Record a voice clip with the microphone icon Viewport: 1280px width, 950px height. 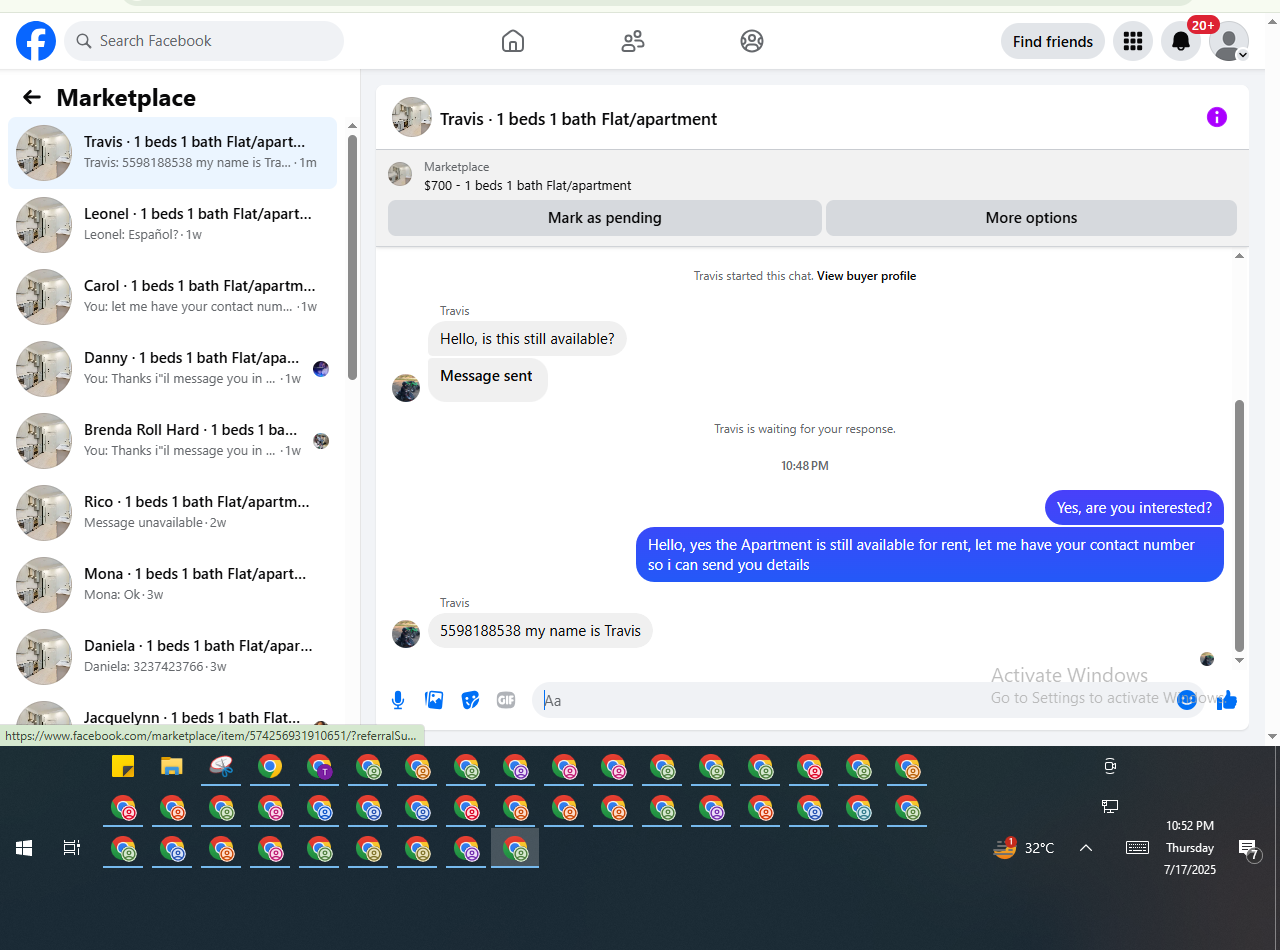(x=398, y=700)
